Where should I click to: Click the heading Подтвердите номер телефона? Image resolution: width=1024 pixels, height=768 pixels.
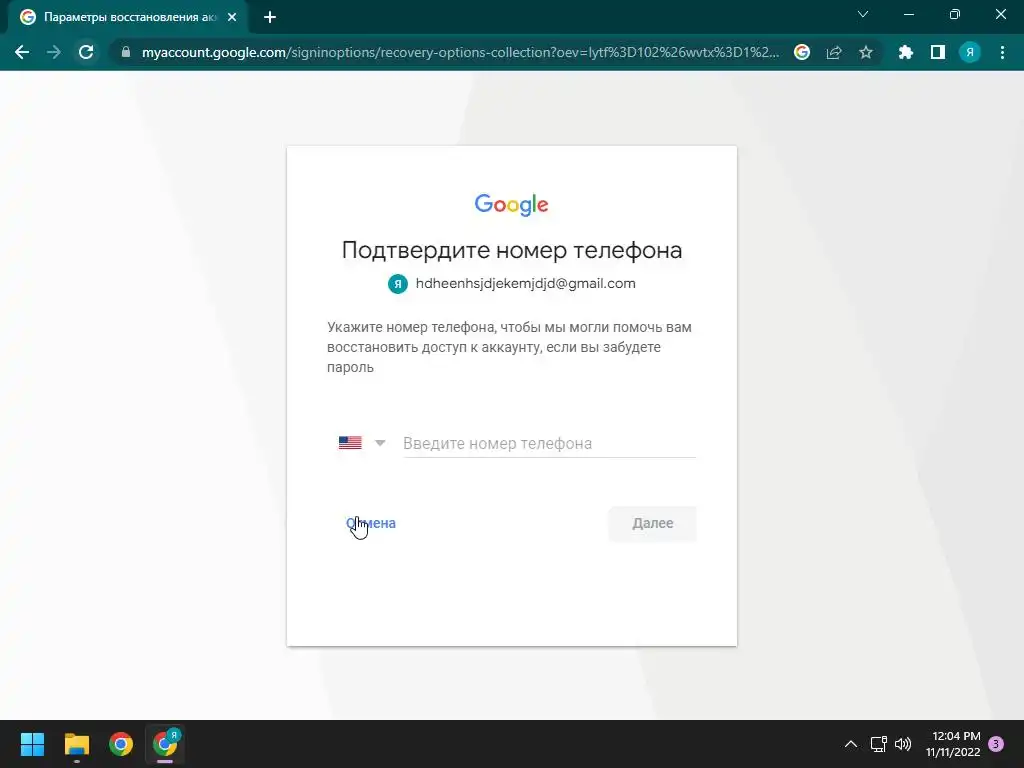pos(512,250)
